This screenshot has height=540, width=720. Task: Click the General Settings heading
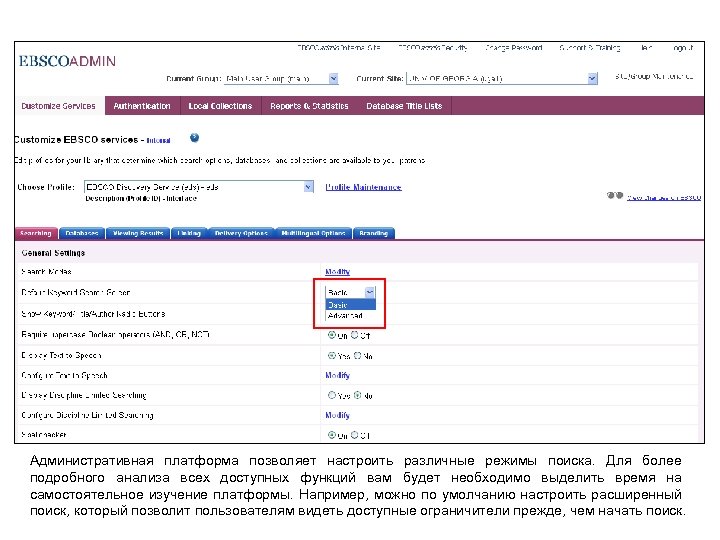point(53,253)
